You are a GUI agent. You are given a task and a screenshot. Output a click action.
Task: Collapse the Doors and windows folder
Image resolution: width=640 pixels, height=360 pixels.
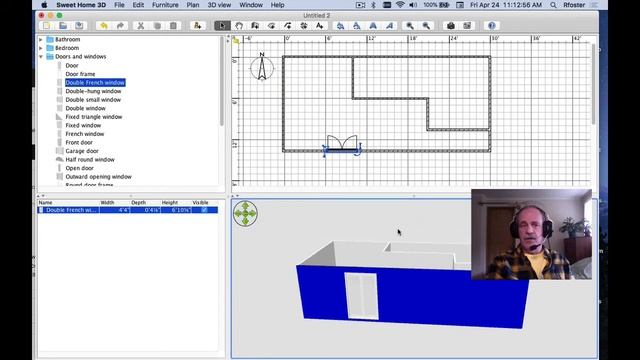click(41, 57)
